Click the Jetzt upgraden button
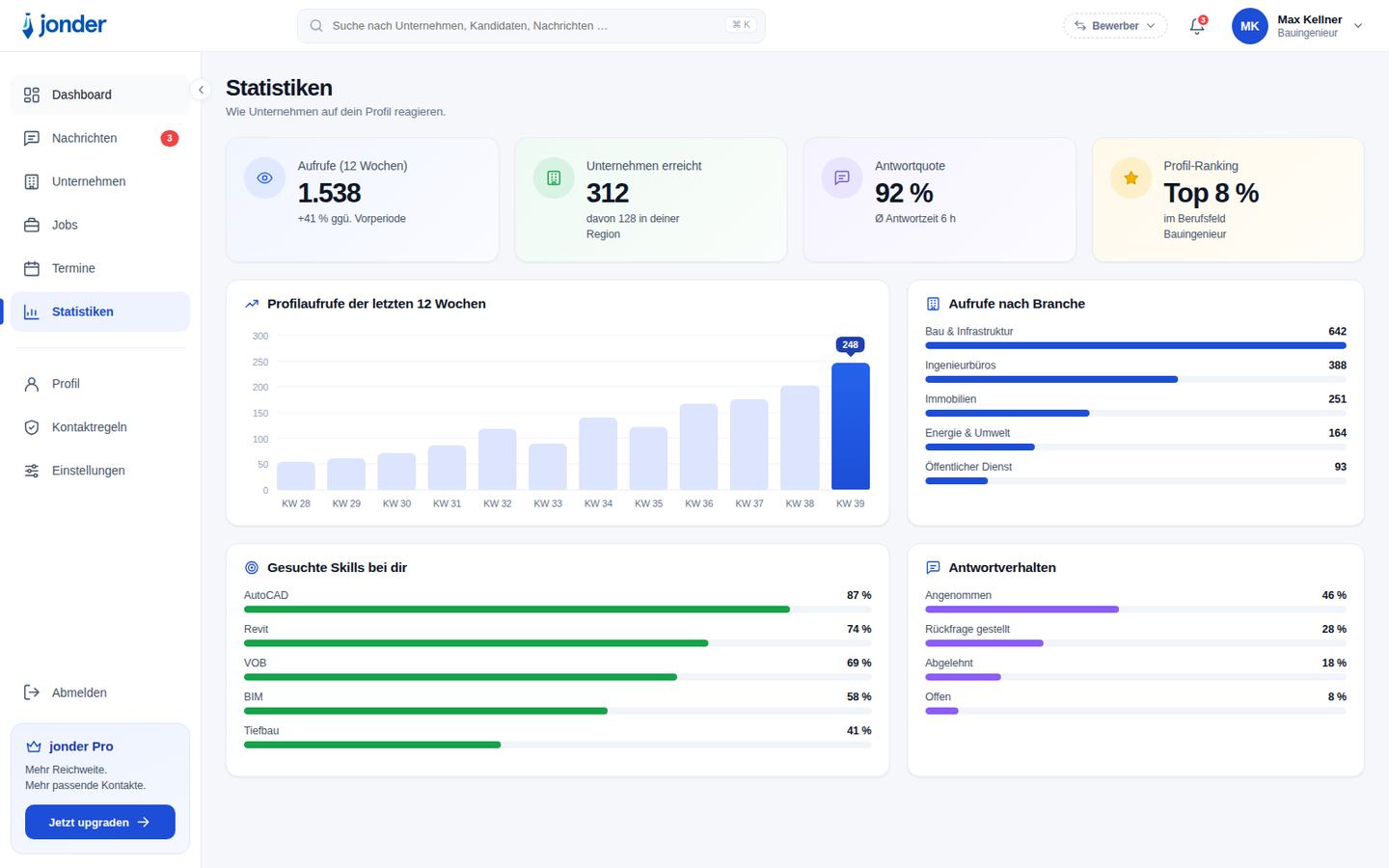This screenshot has width=1389, height=868. pos(100,822)
